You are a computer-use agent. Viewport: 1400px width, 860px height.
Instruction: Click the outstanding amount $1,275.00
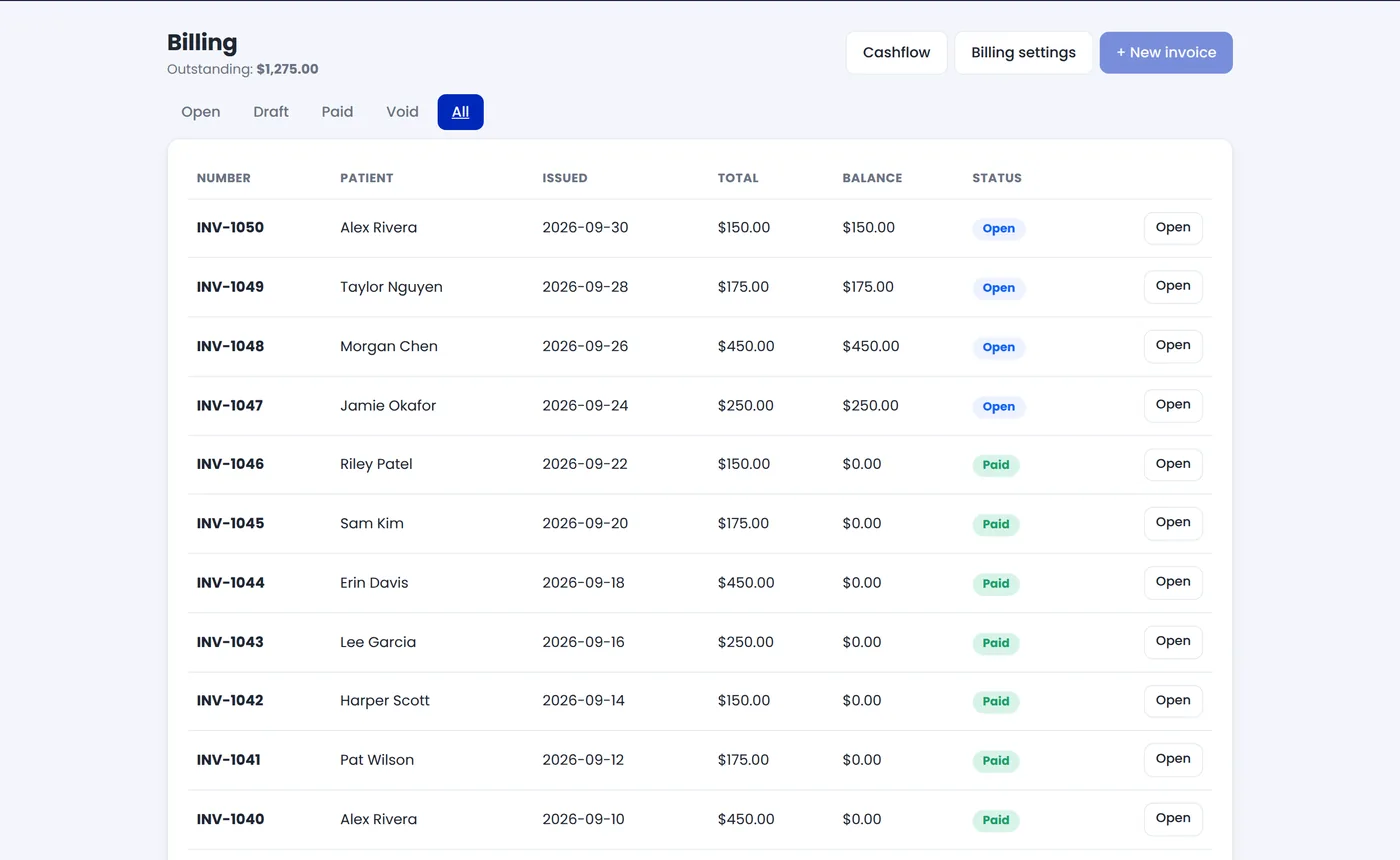pyautogui.click(x=287, y=70)
